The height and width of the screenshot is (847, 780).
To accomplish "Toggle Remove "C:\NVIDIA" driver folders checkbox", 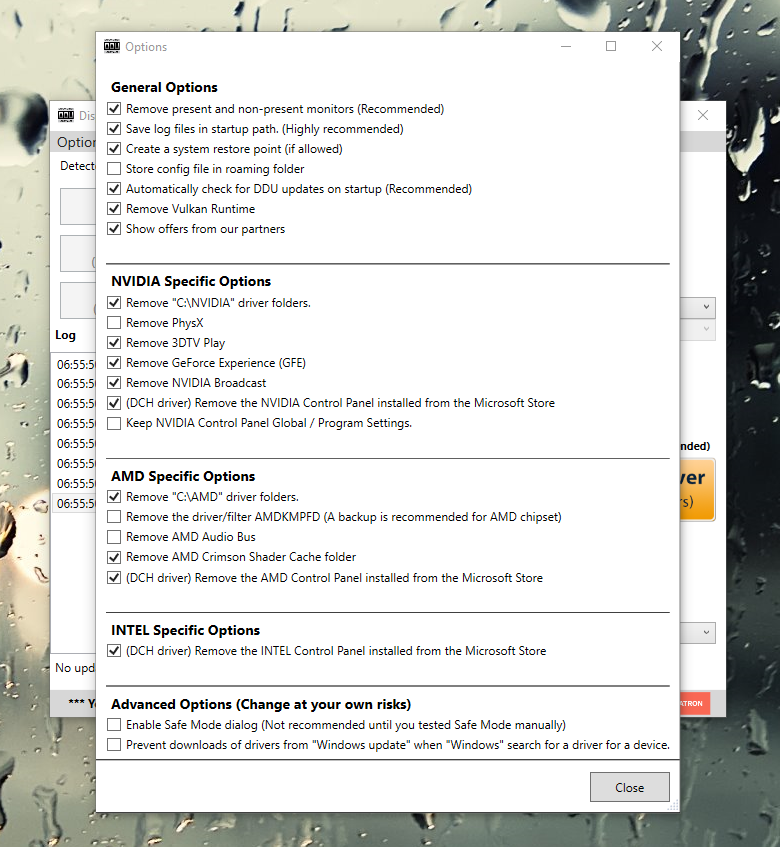I will tap(114, 302).
